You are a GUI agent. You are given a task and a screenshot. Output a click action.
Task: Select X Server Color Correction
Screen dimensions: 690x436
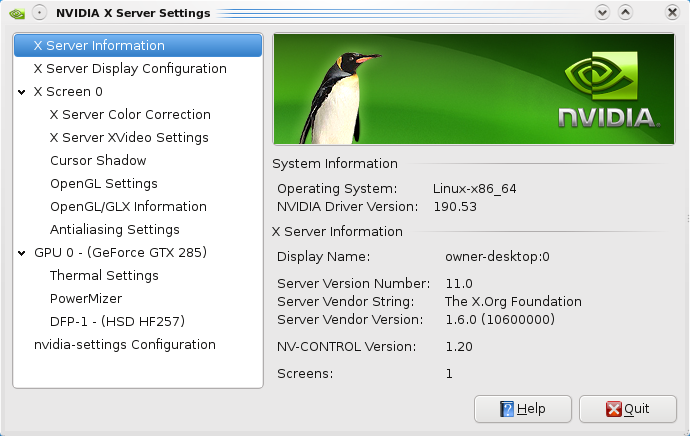click(130, 115)
